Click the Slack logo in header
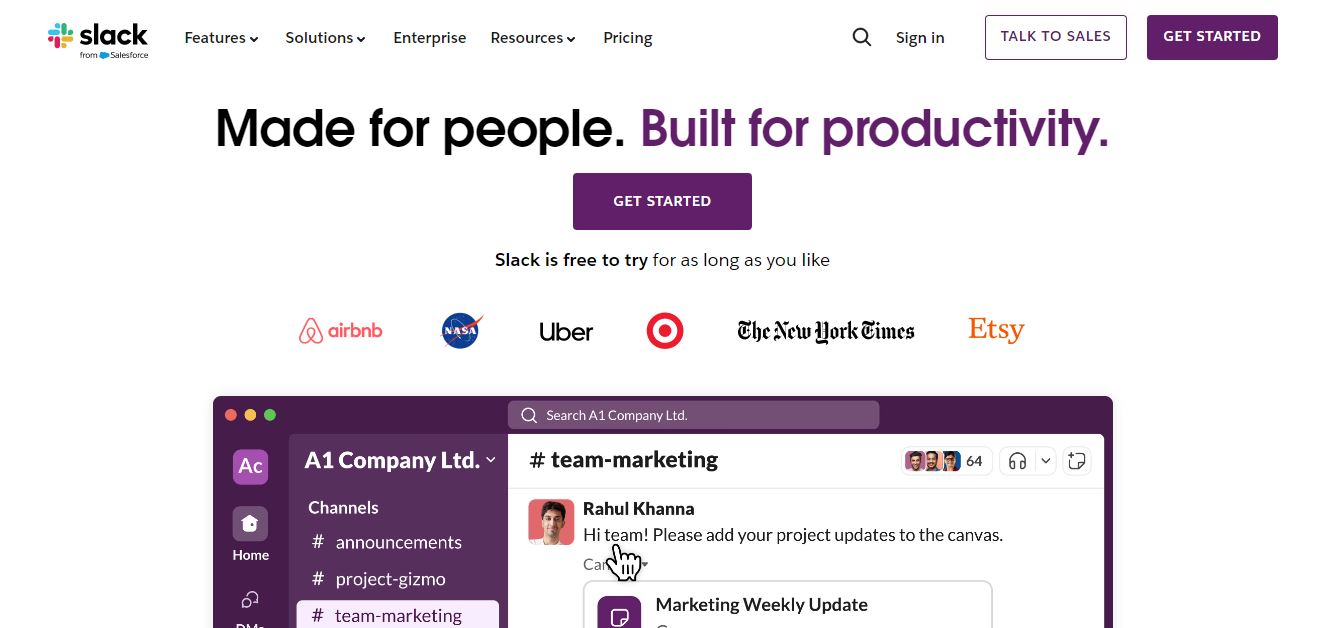This screenshot has width=1320, height=628. tap(98, 38)
